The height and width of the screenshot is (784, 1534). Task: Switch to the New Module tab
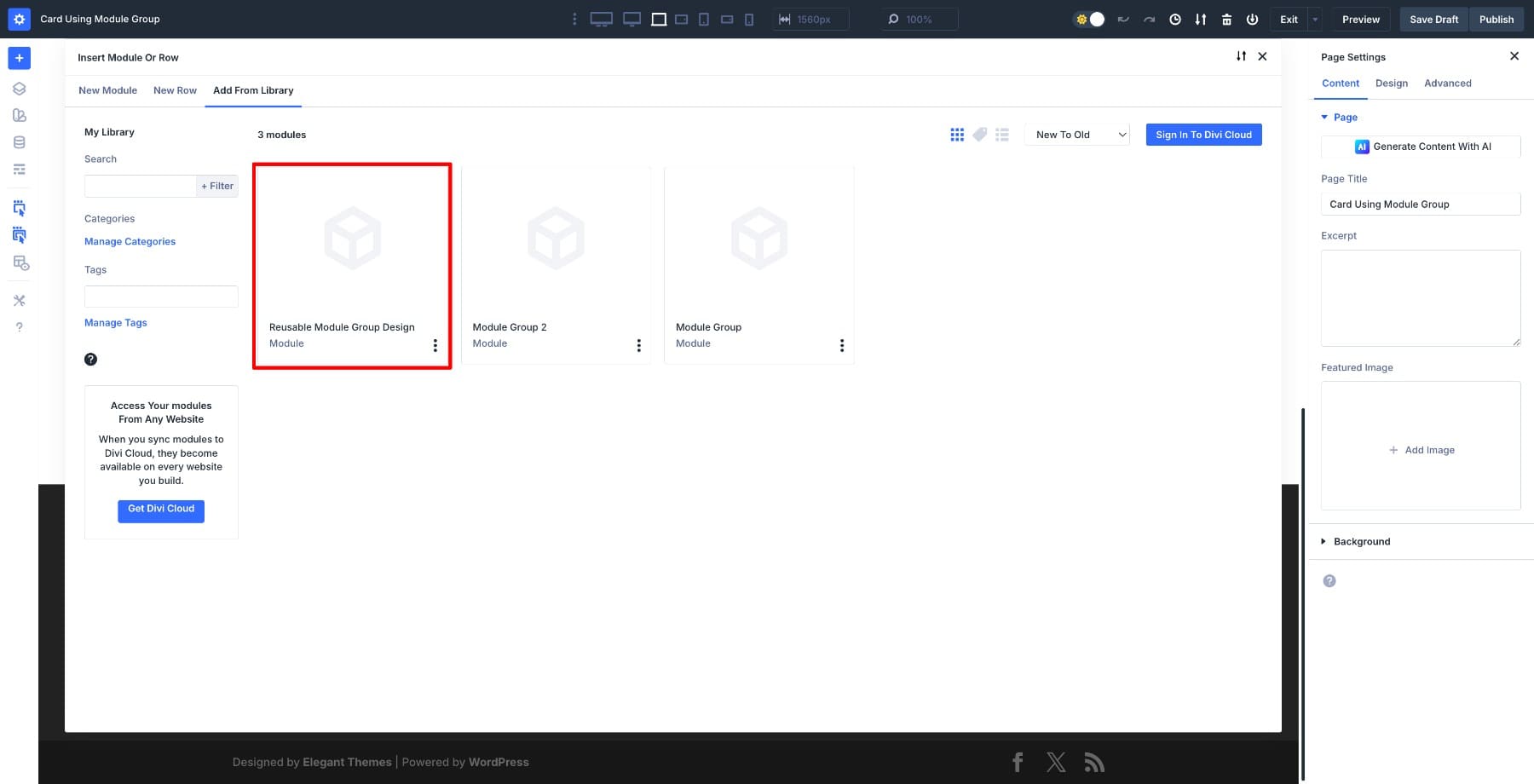(x=107, y=90)
